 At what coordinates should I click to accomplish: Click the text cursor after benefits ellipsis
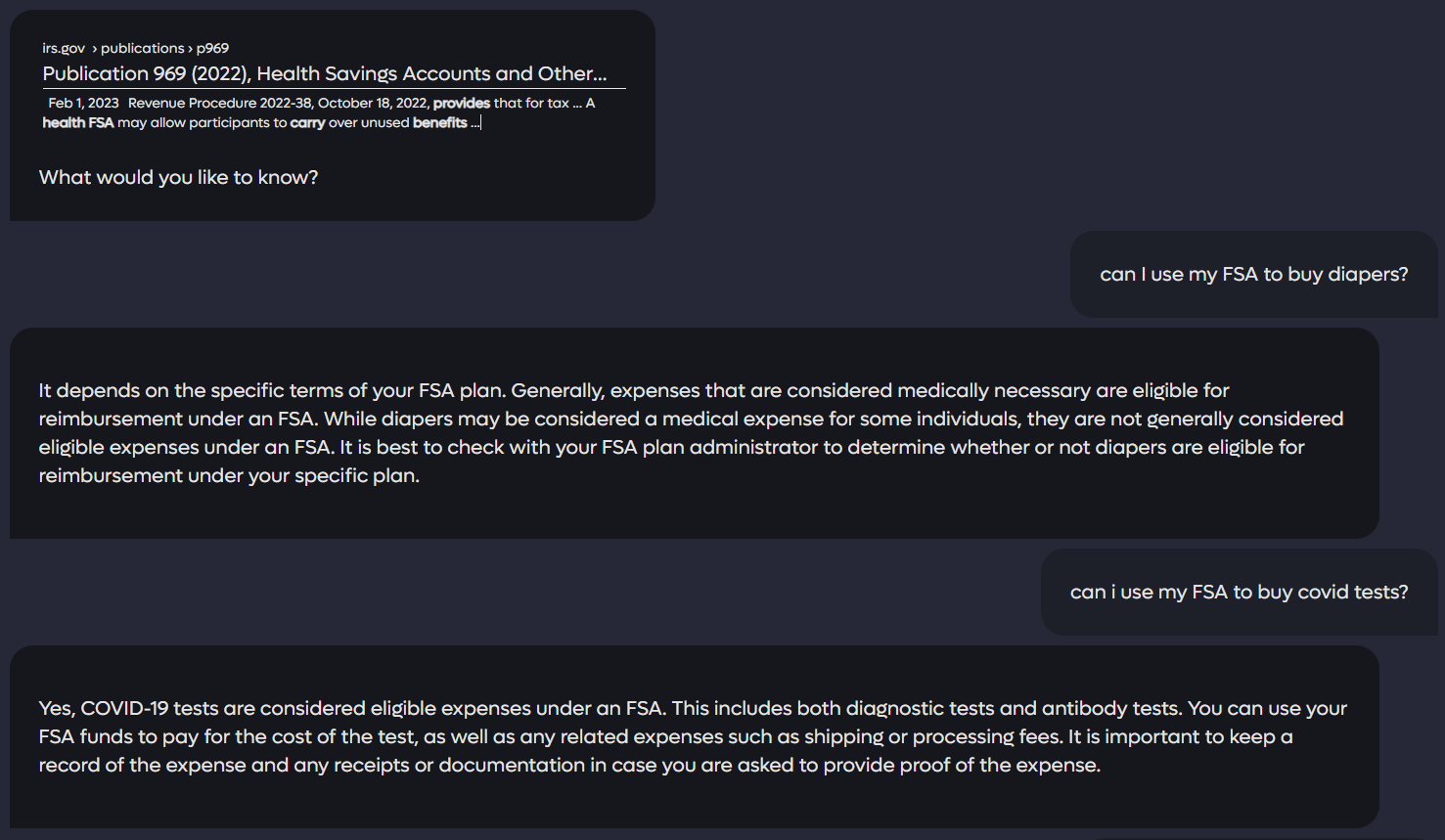[x=479, y=122]
